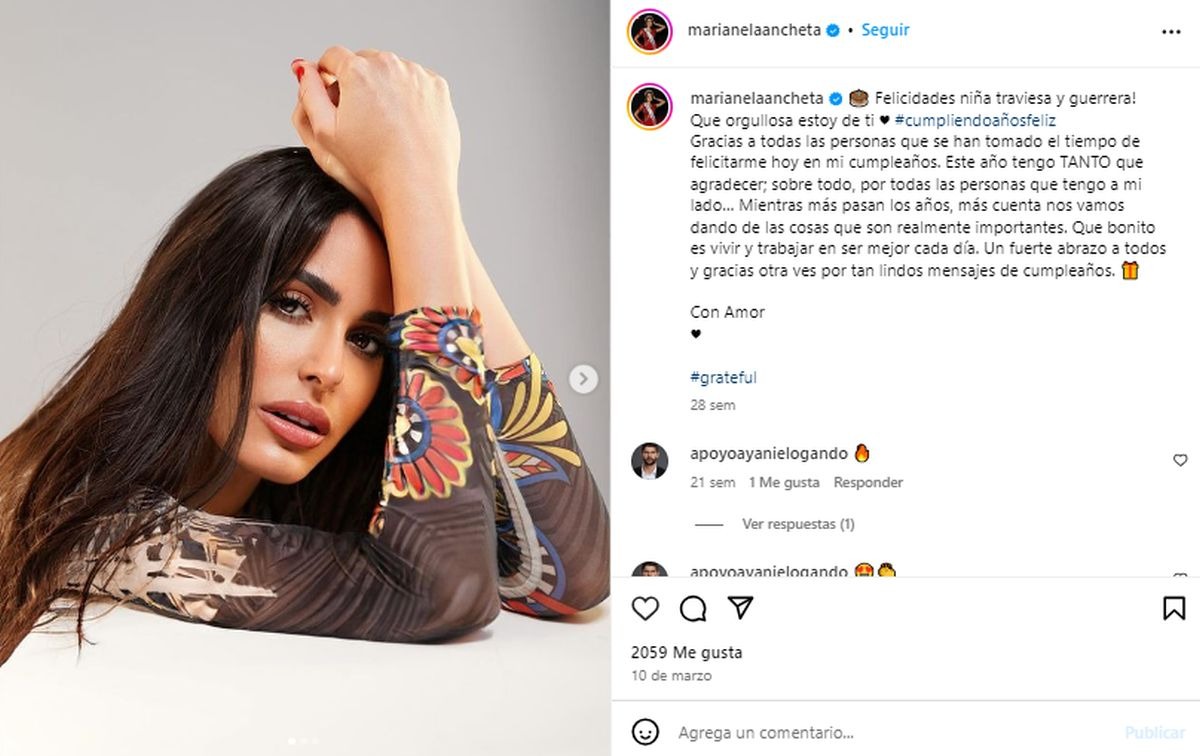
Task: Like the first apoyoayanielogando comment
Action: [1180, 461]
